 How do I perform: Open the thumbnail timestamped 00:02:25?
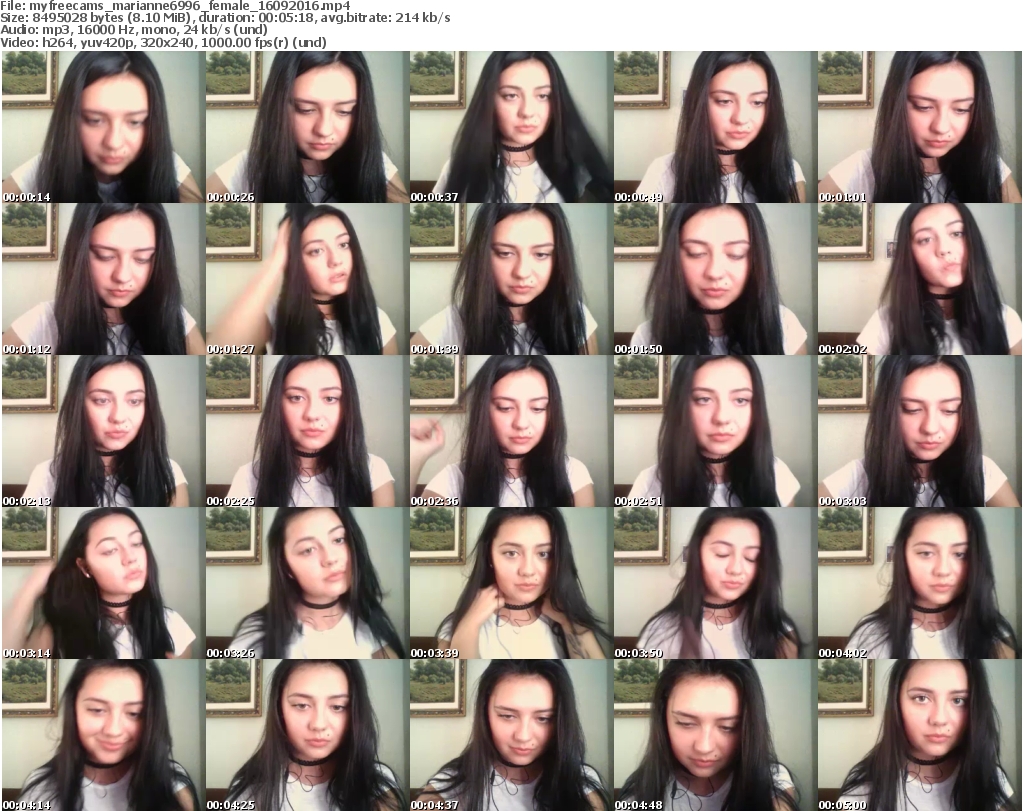[307, 431]
